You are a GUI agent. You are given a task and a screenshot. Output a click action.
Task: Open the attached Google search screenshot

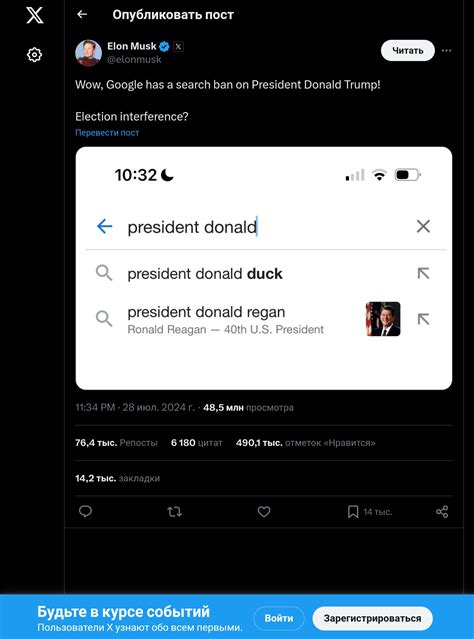point(264,268)
